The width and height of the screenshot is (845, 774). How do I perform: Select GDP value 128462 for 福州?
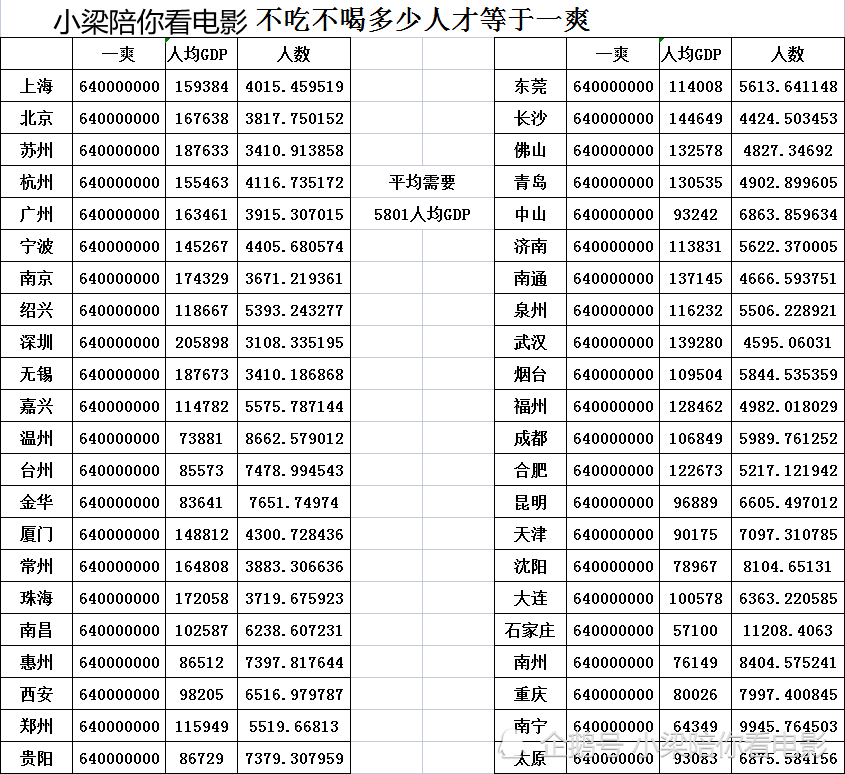(x=695, y=405)
